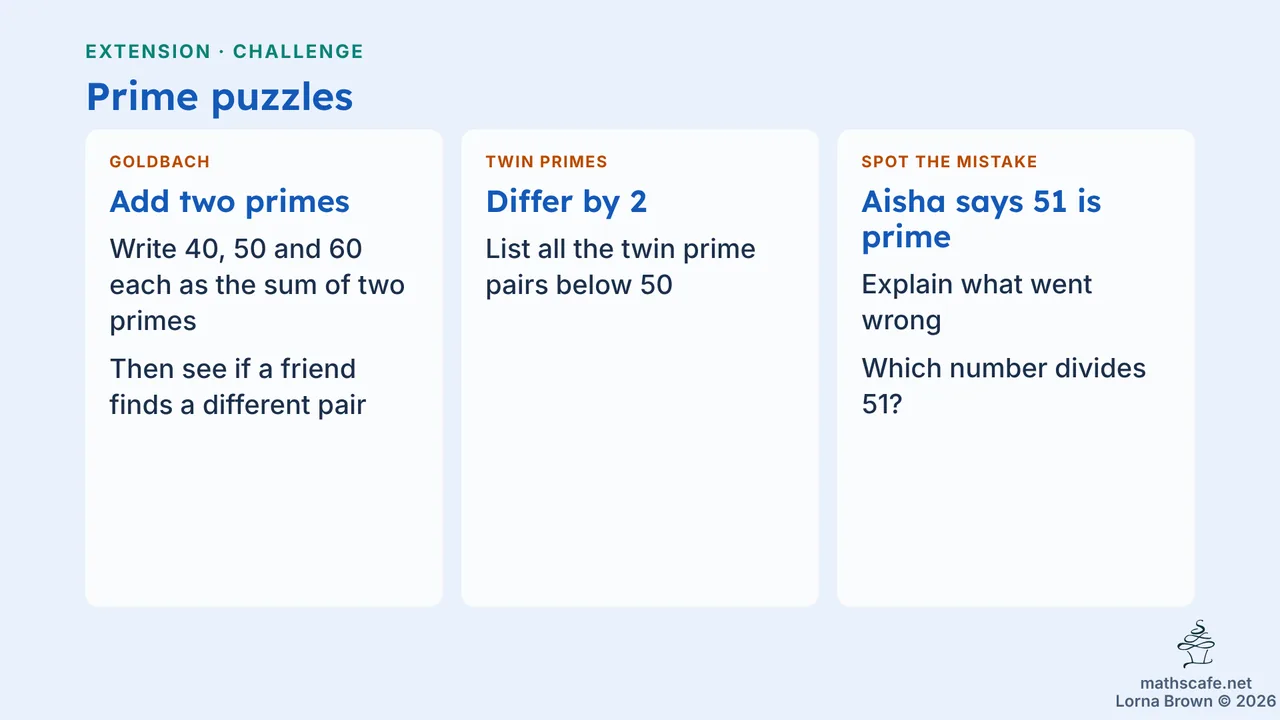Click the SPOT THE MISTAKE label
The image size is (1280, 720).
[949, 162]
